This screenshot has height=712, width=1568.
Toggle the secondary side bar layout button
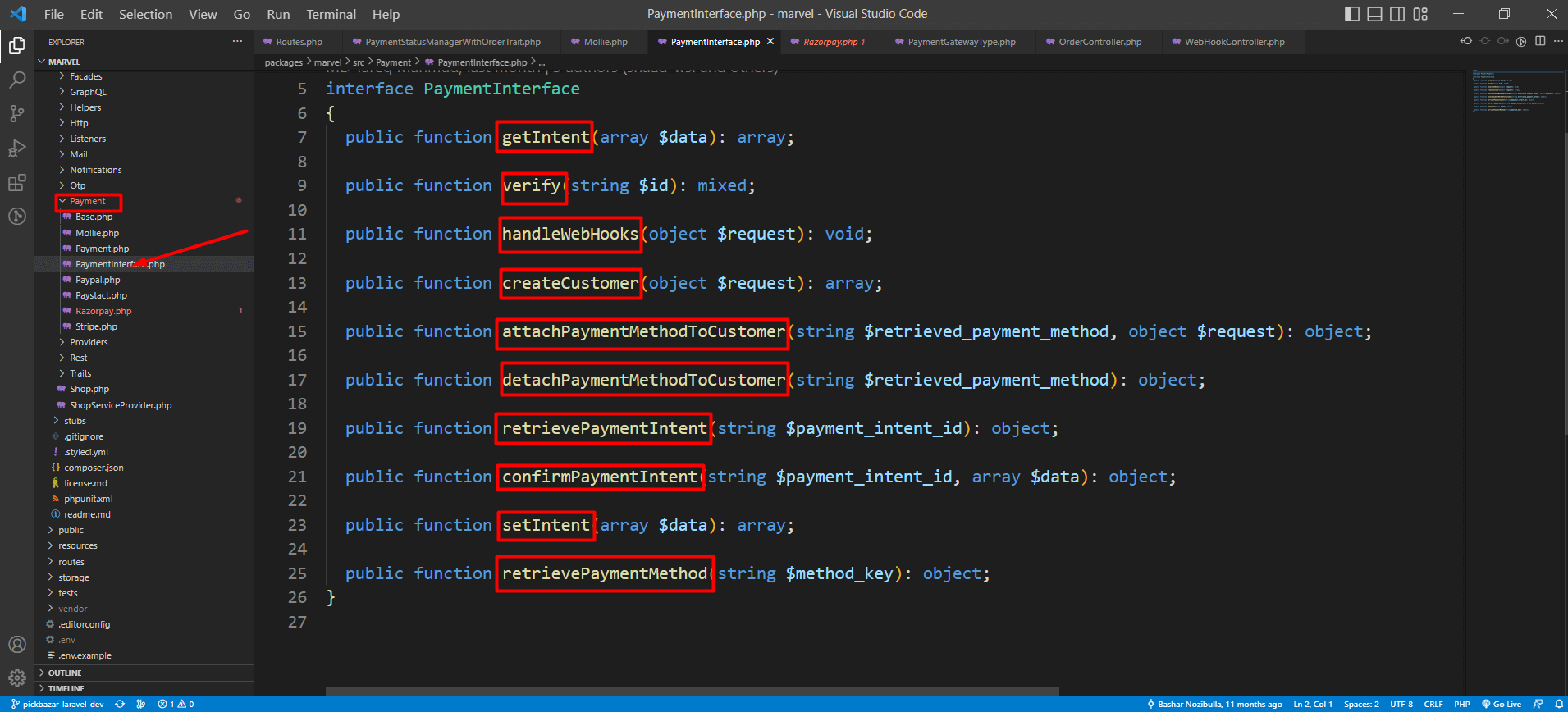coord(1397,14)
